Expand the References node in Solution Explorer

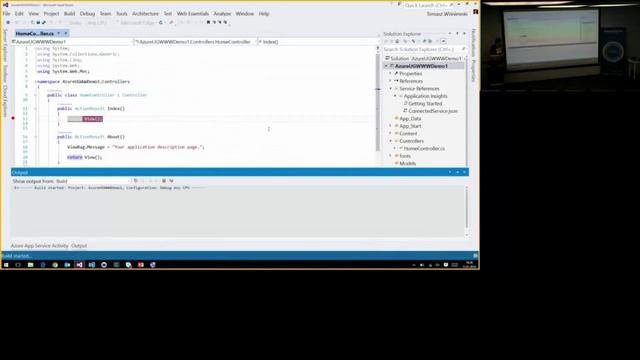(391, 81)
